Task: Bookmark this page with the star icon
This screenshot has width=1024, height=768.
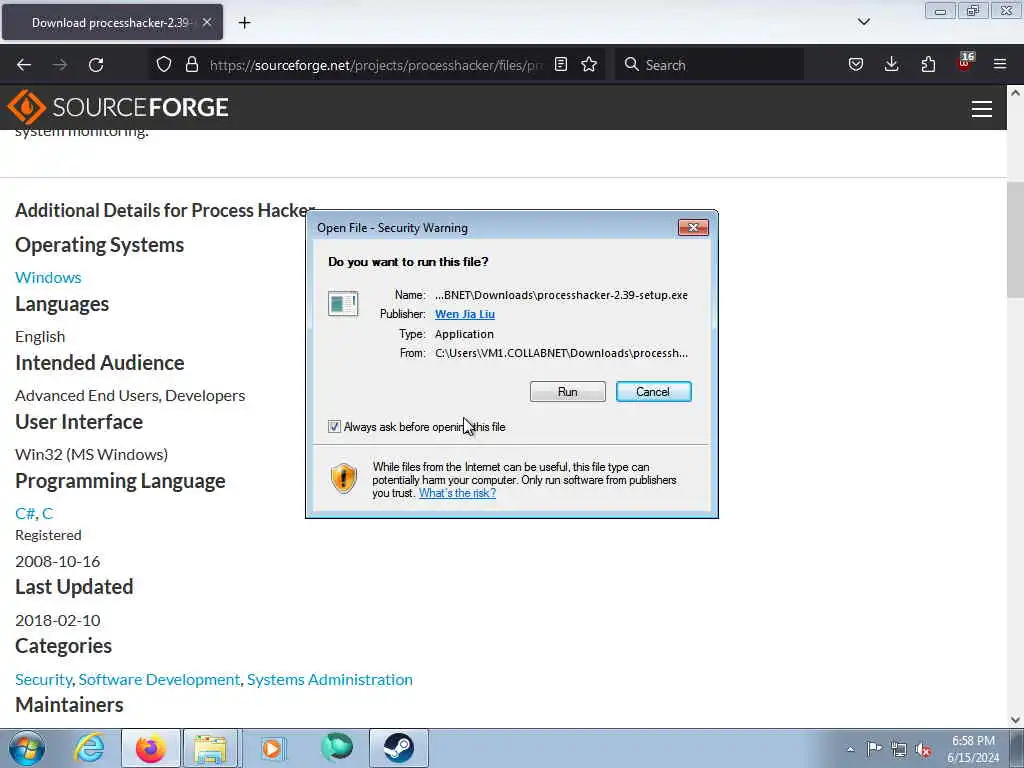Action: tap(589, 64)
